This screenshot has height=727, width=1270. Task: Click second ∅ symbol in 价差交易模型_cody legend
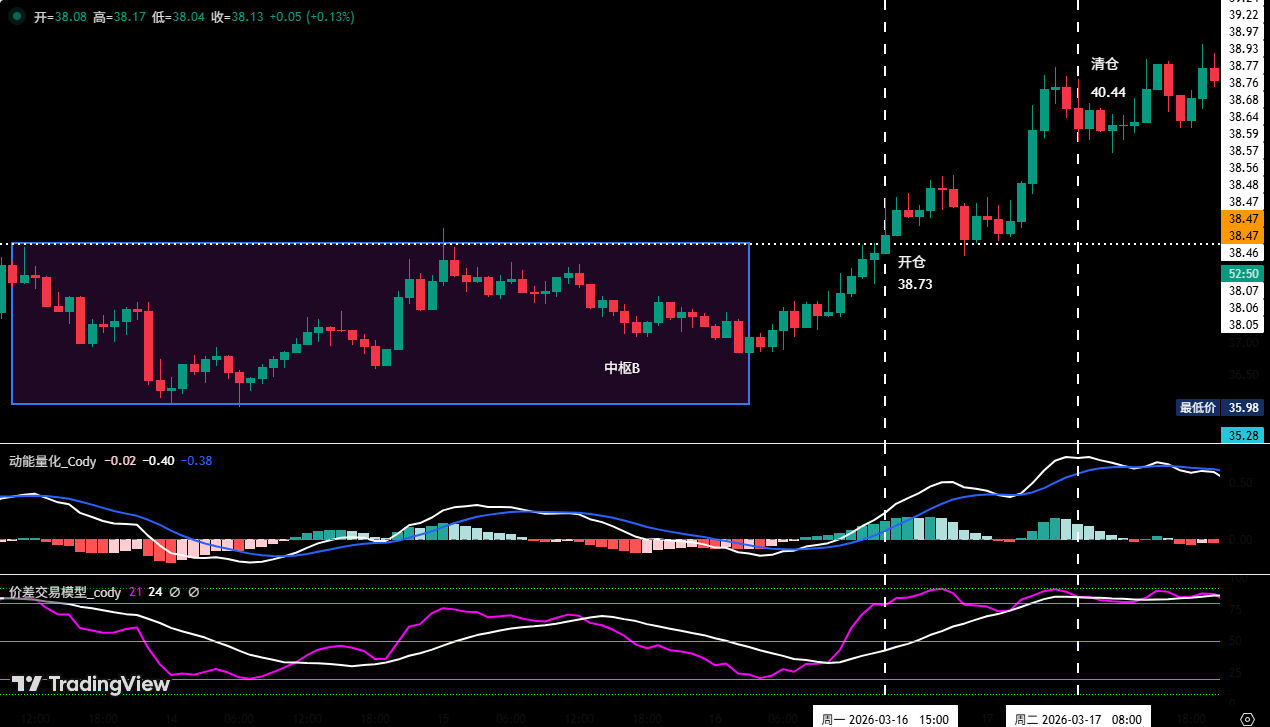[194, 592]
